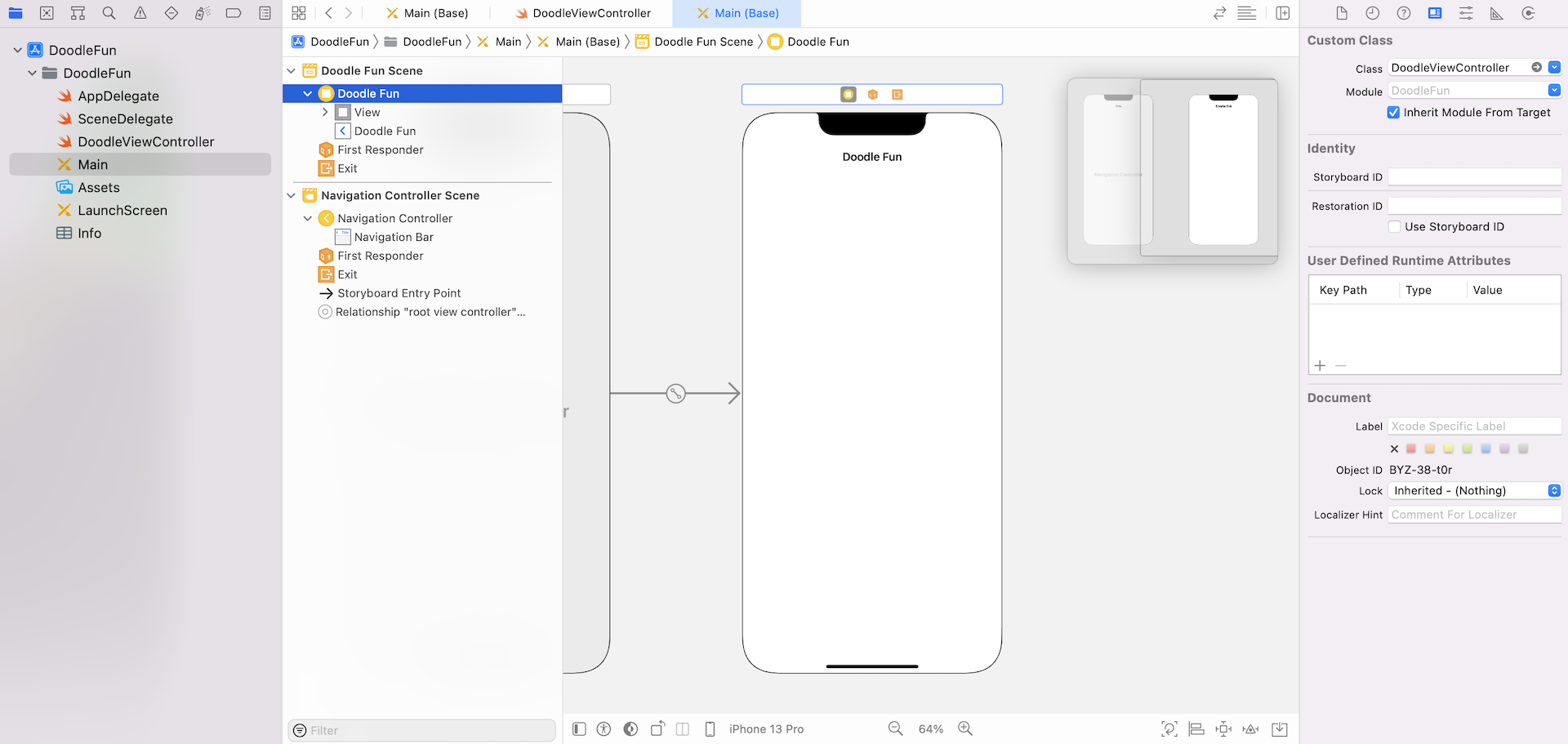This screenshot has width=1568, height=744.
Task: Open the Size inspector ruler icon
Action: (x=1497, y=13)
